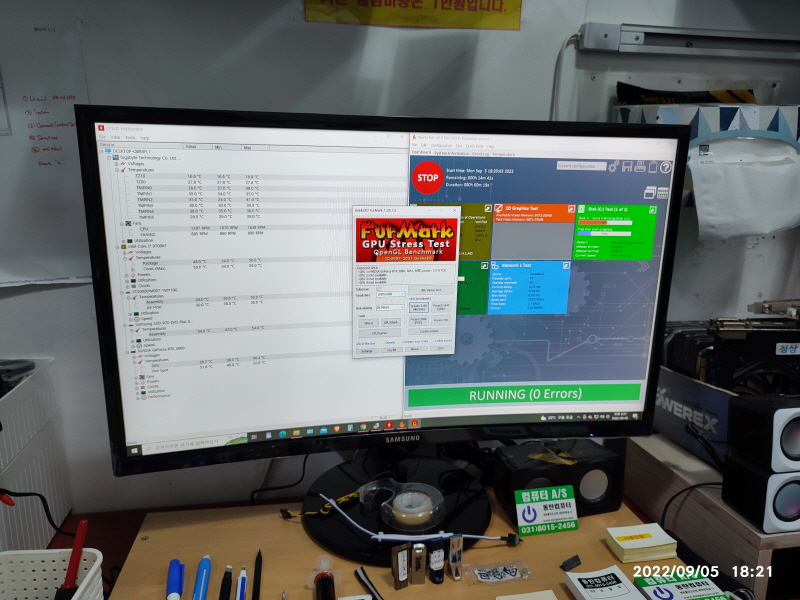Click the Windows taskbar search box
800x600 pixels.
194,444
